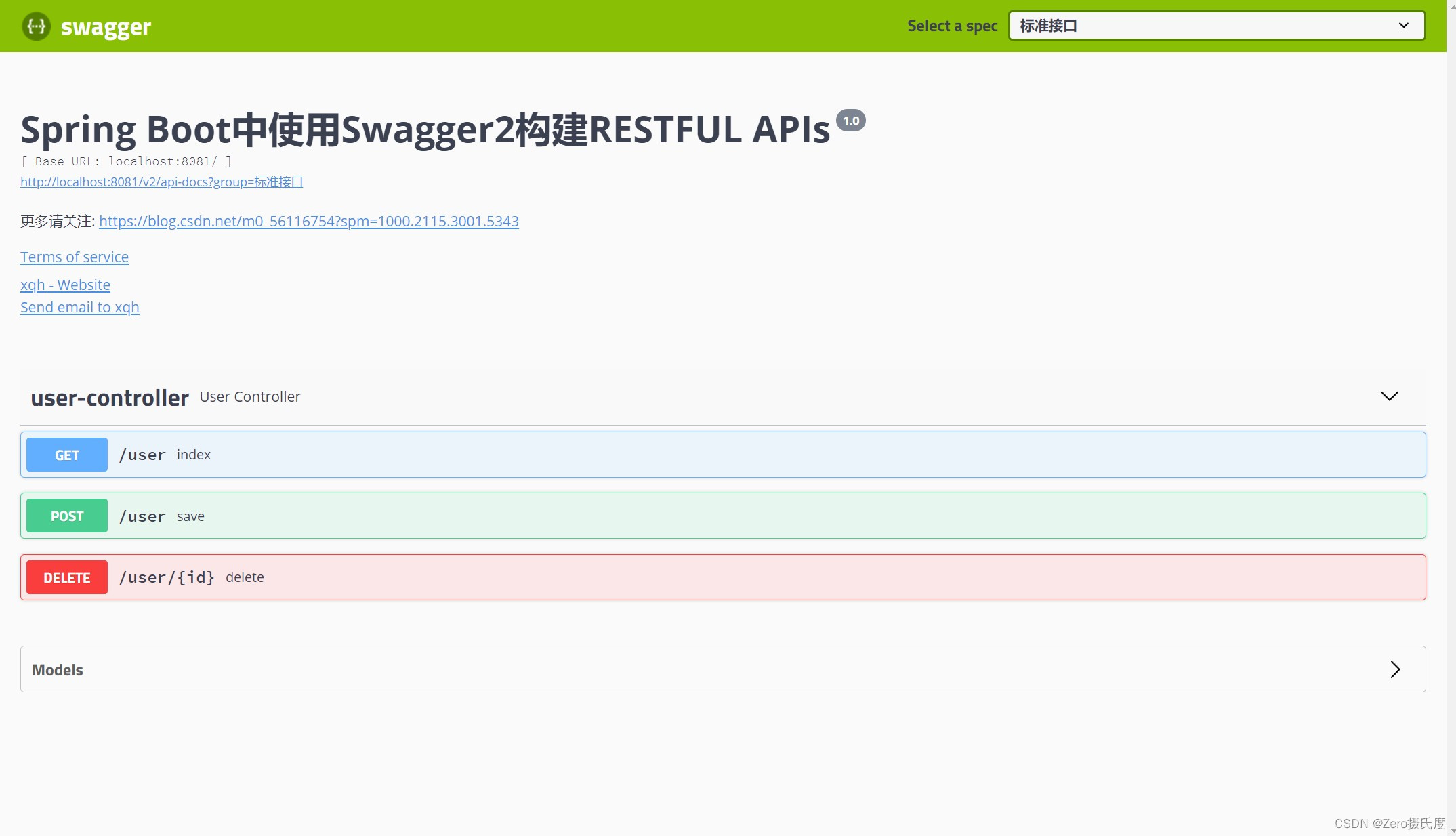Click the User Controller description text
The image size is (1456, 836).
[x=250, y=397]
